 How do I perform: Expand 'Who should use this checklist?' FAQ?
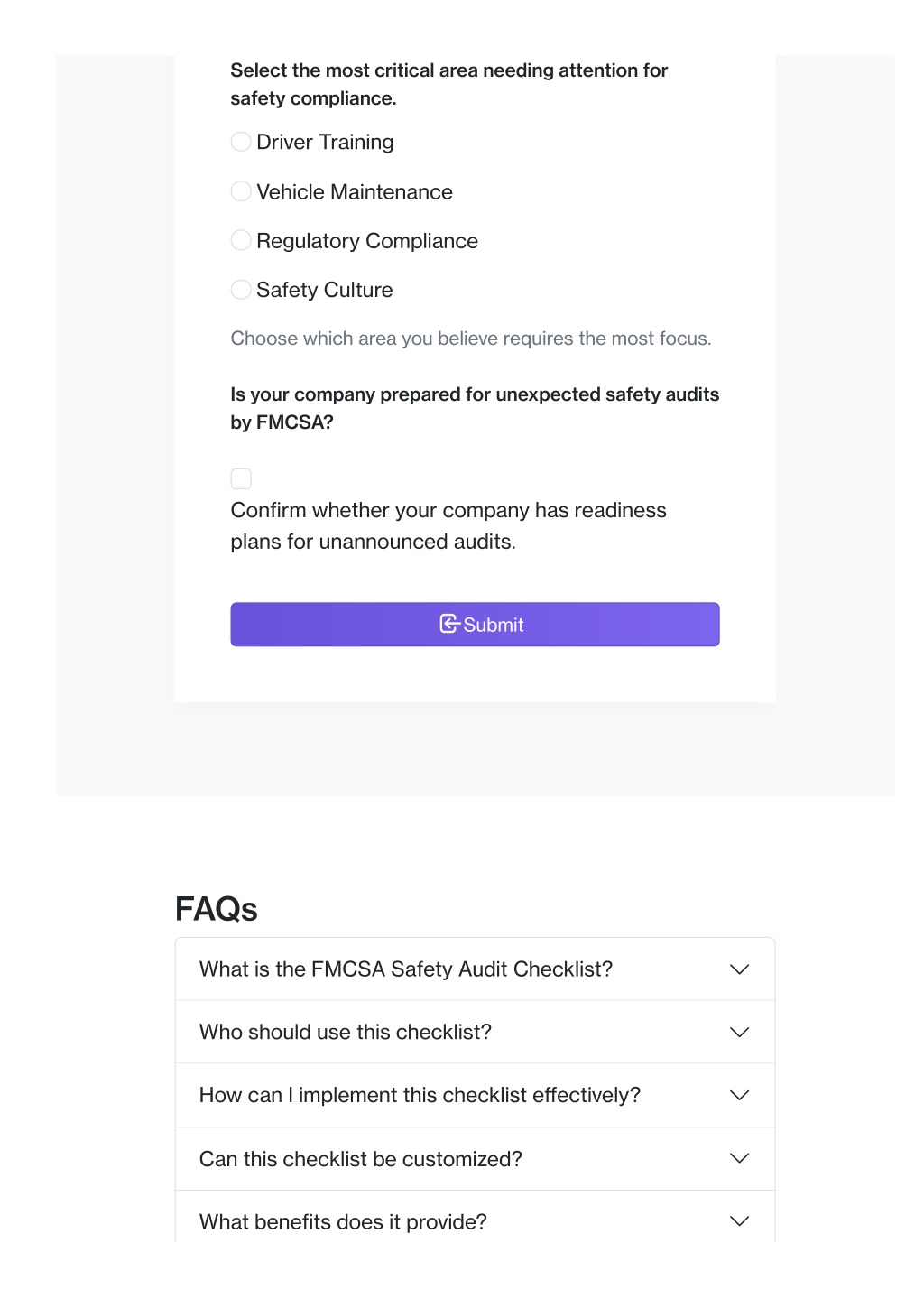pos(475,1033)
